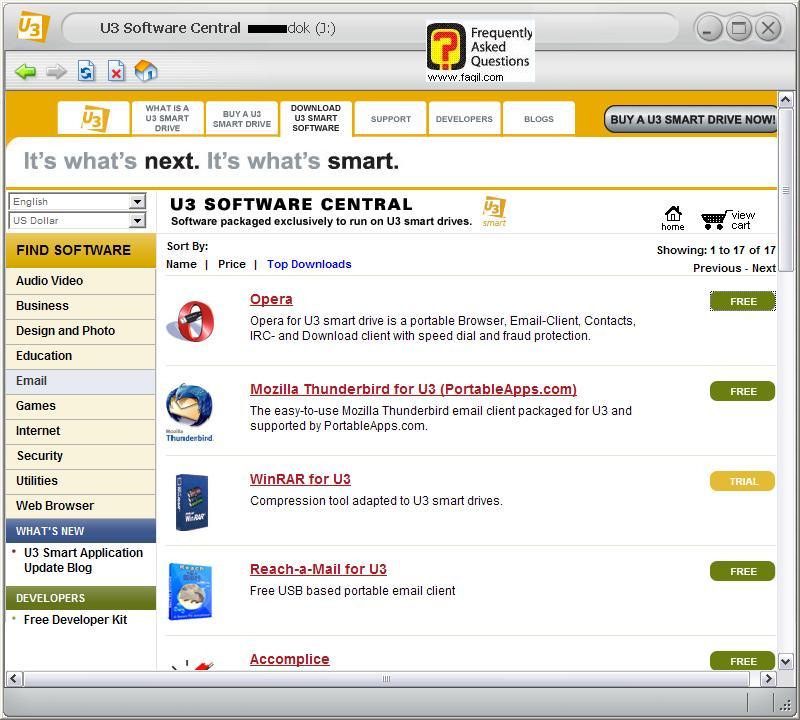Open the Opera product link

coord(271,299)
